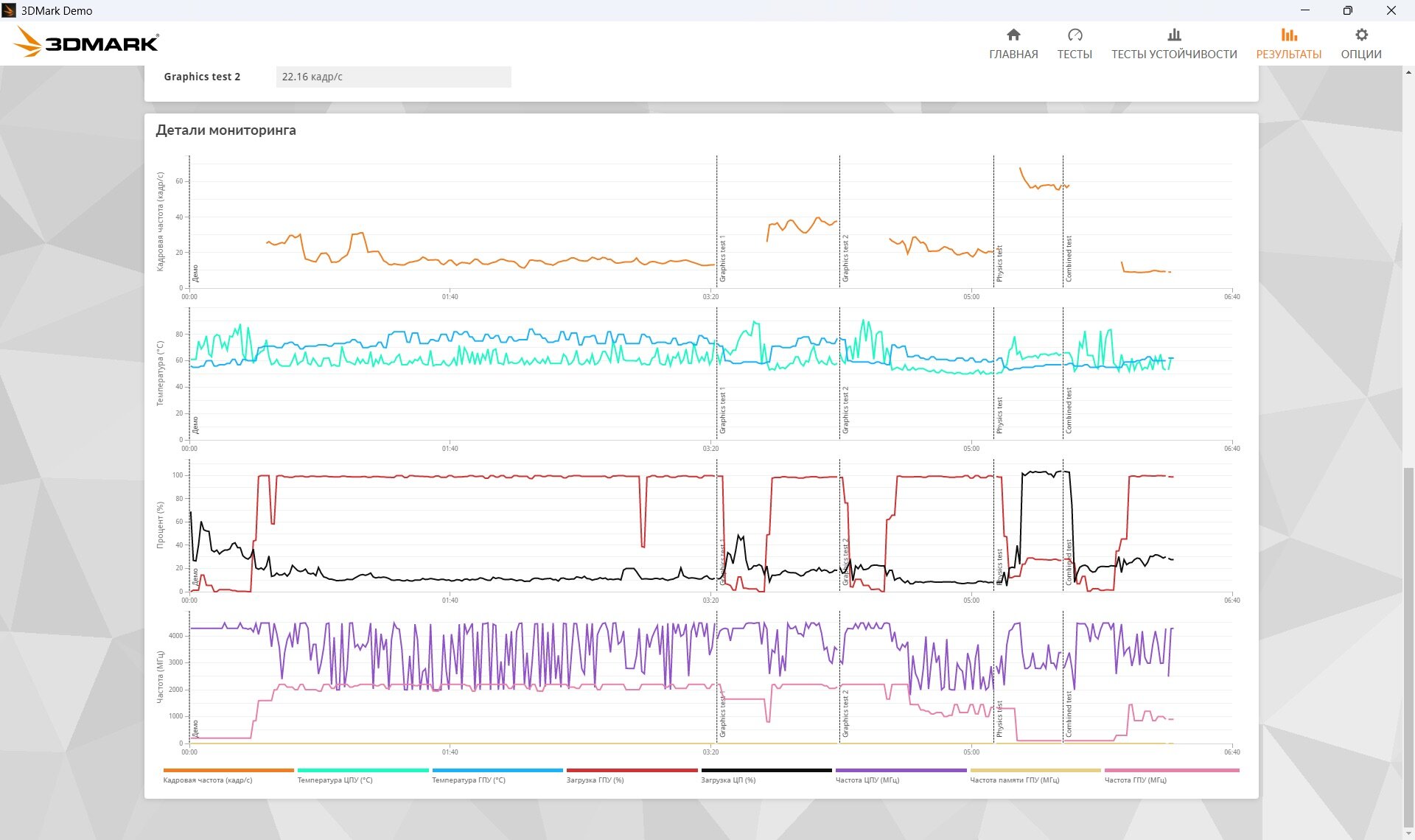Toggle the Загрузка ГПУ legend entry
Image resolution: width=1415 pixels, height=840 pixels.
595,780
